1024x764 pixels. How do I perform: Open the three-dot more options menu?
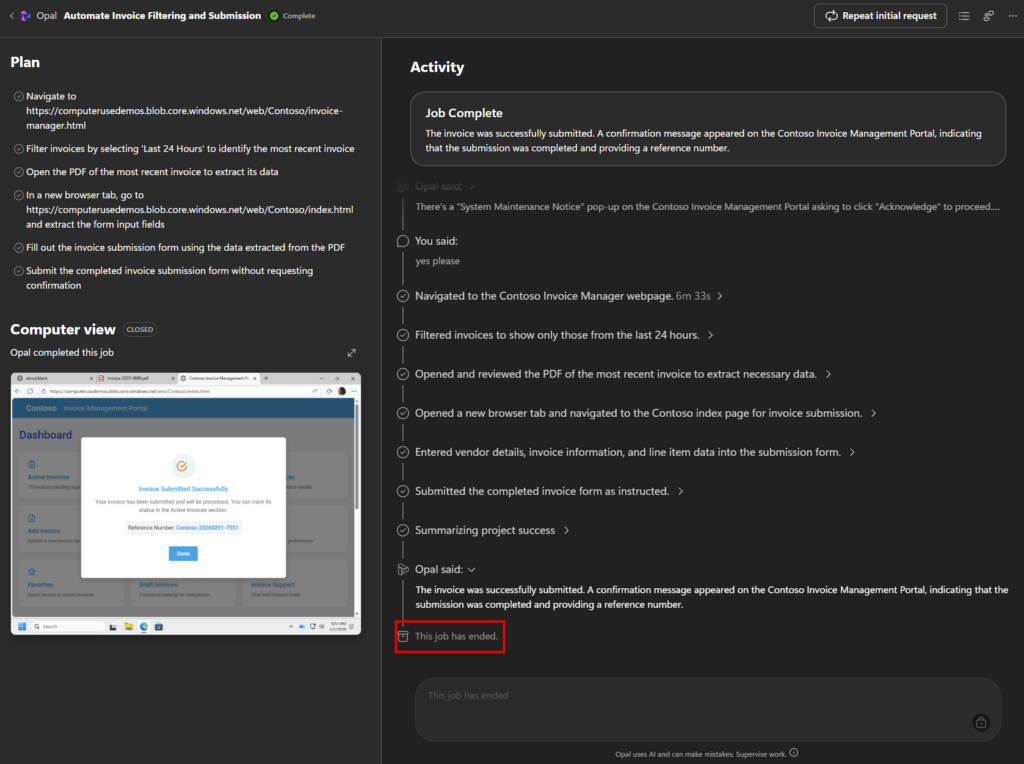point(1011,16)
